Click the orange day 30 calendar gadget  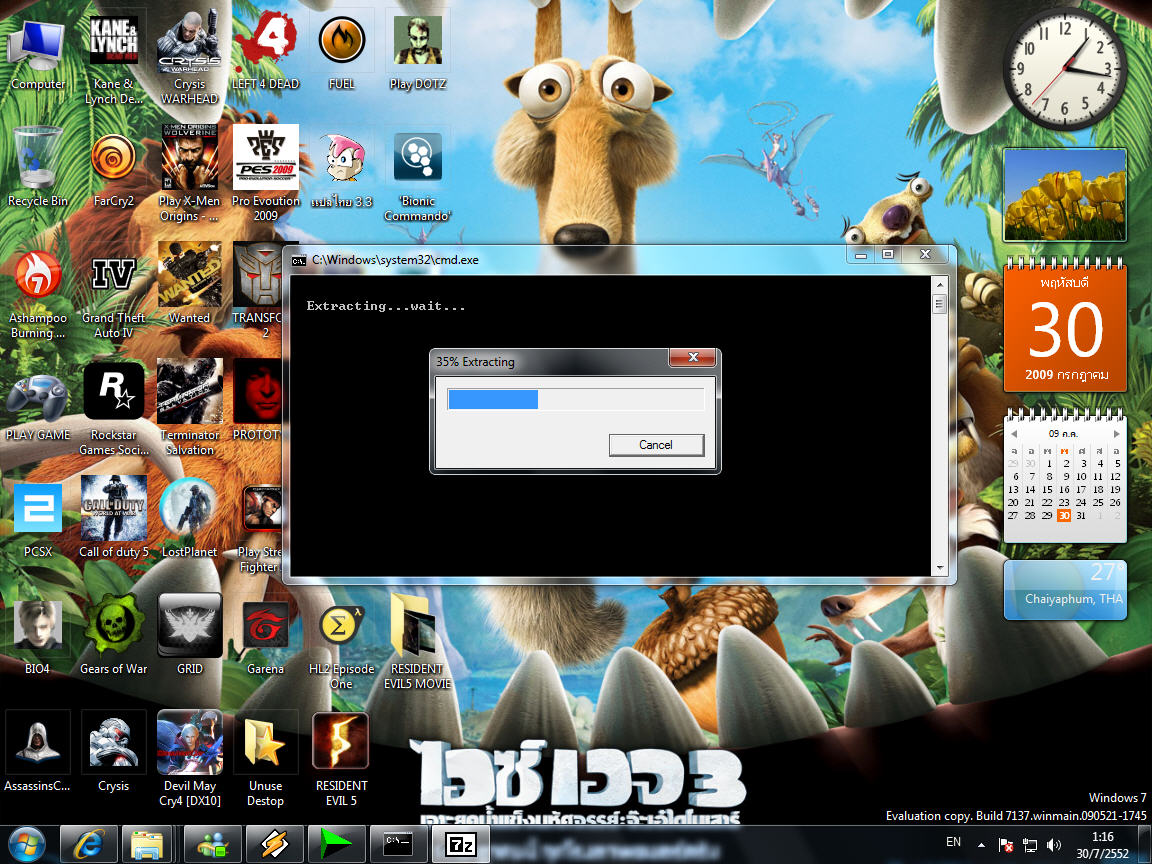pos(1065,327)
